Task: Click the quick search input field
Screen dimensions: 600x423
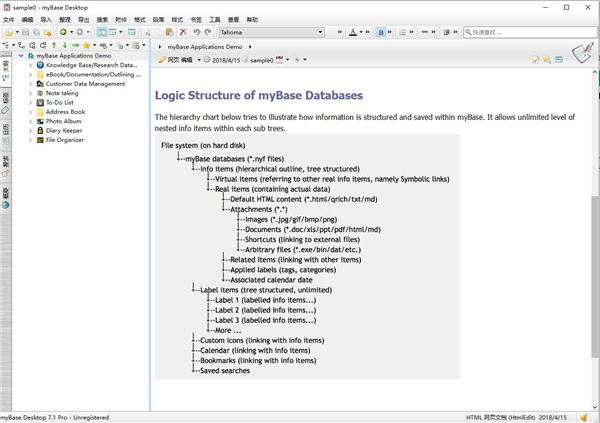Action: pos(525,32)
